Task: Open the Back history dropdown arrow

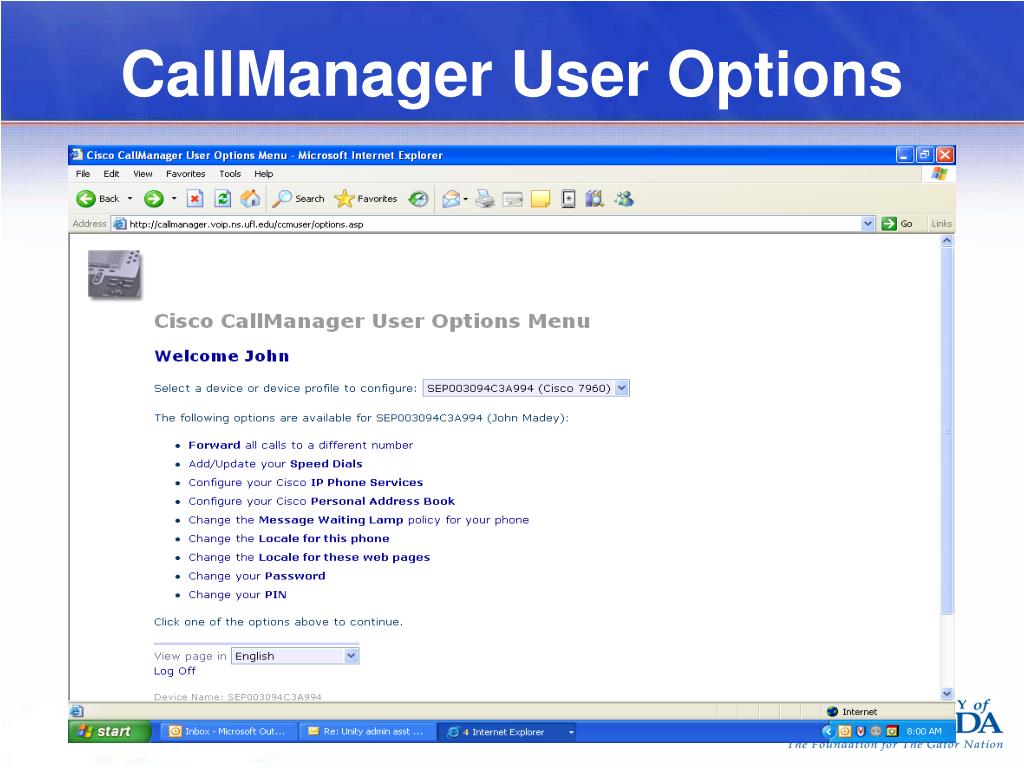Action: pos(130,199)
